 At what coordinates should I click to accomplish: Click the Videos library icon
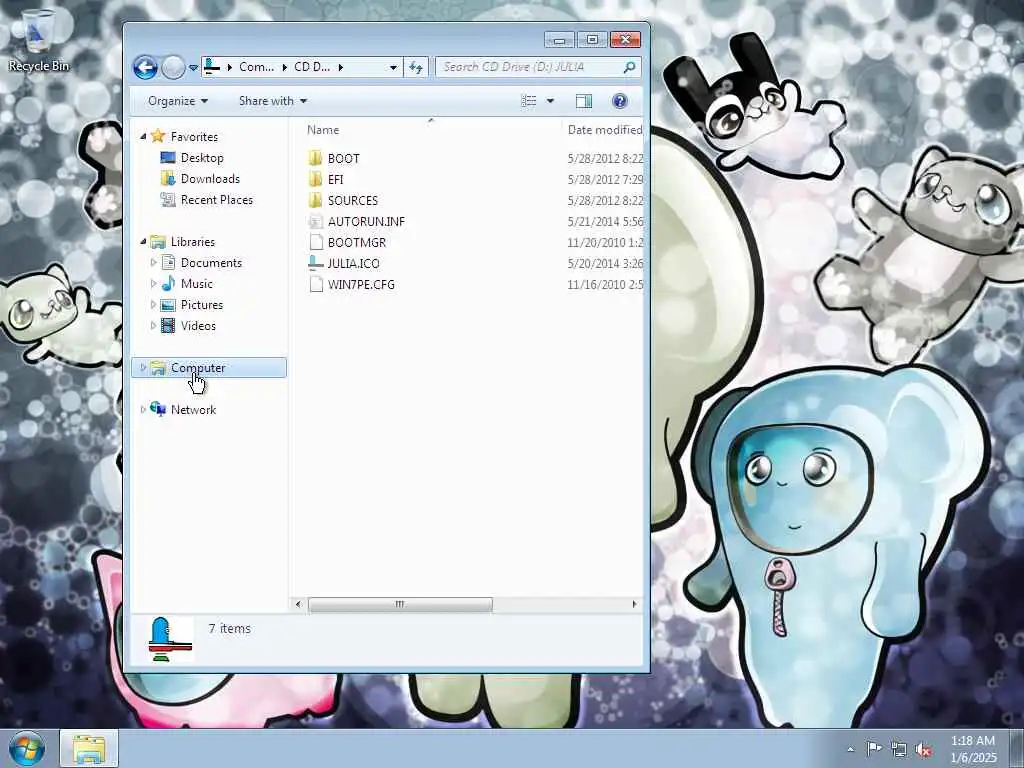coord(168,325)
